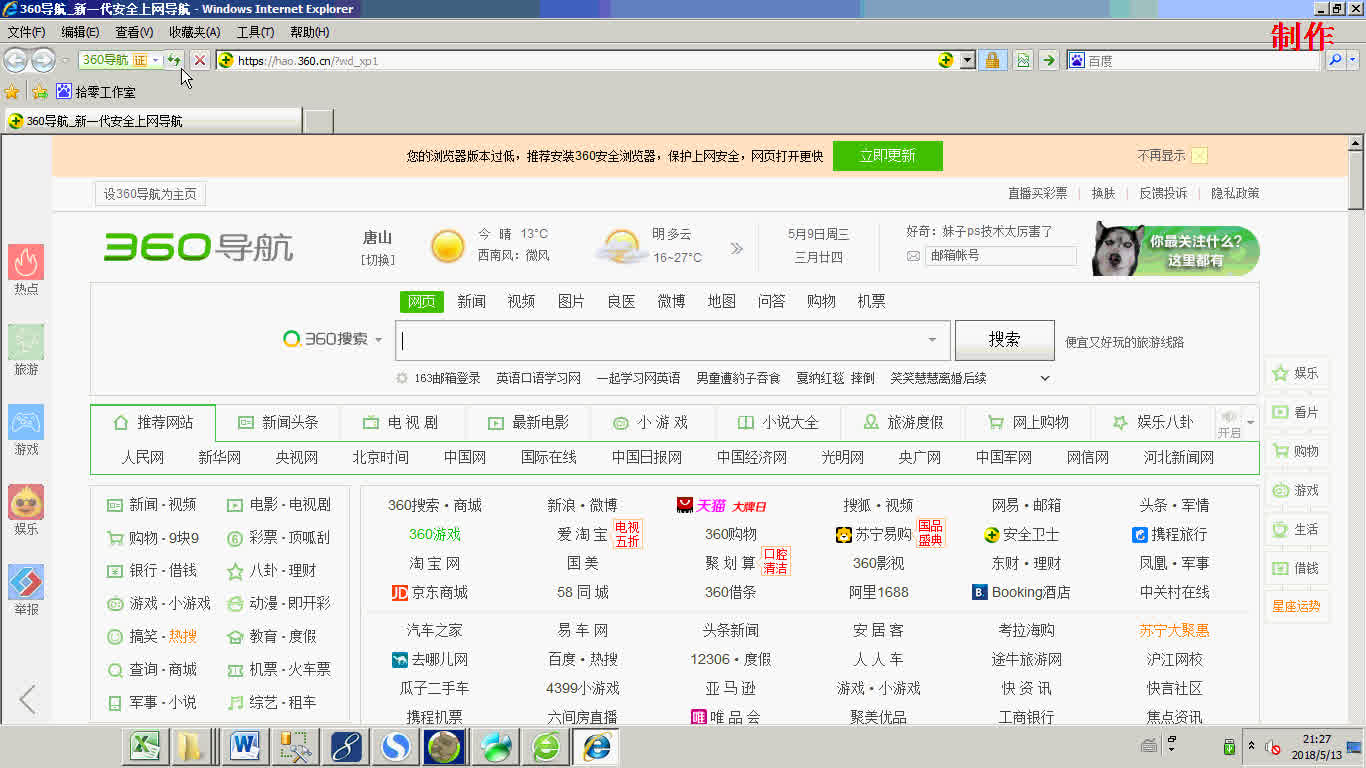1366x768 pixels.
Task: Expand weather forecast double arrow
Action: point(737,248)
